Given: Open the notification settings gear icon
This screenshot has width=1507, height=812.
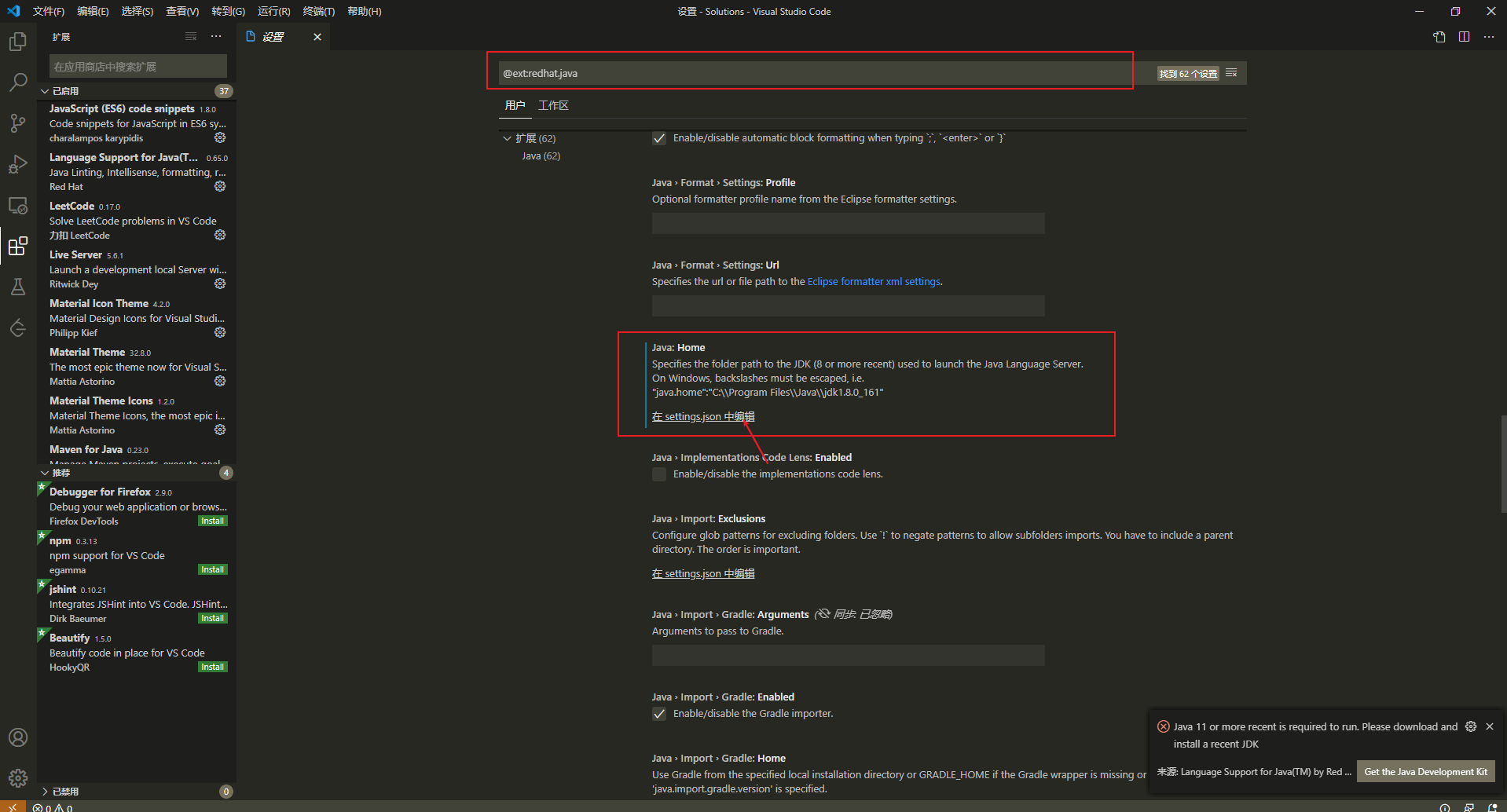Looking at the screenshot, I should tap(1471, 726).
